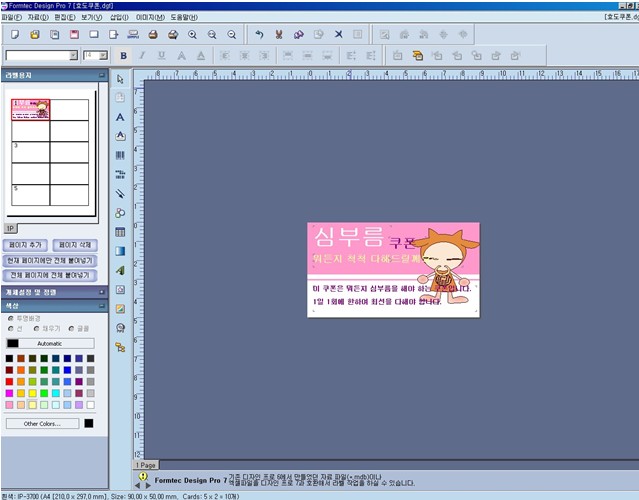Click the 페이지 추가 button

(x=25, y=245)
